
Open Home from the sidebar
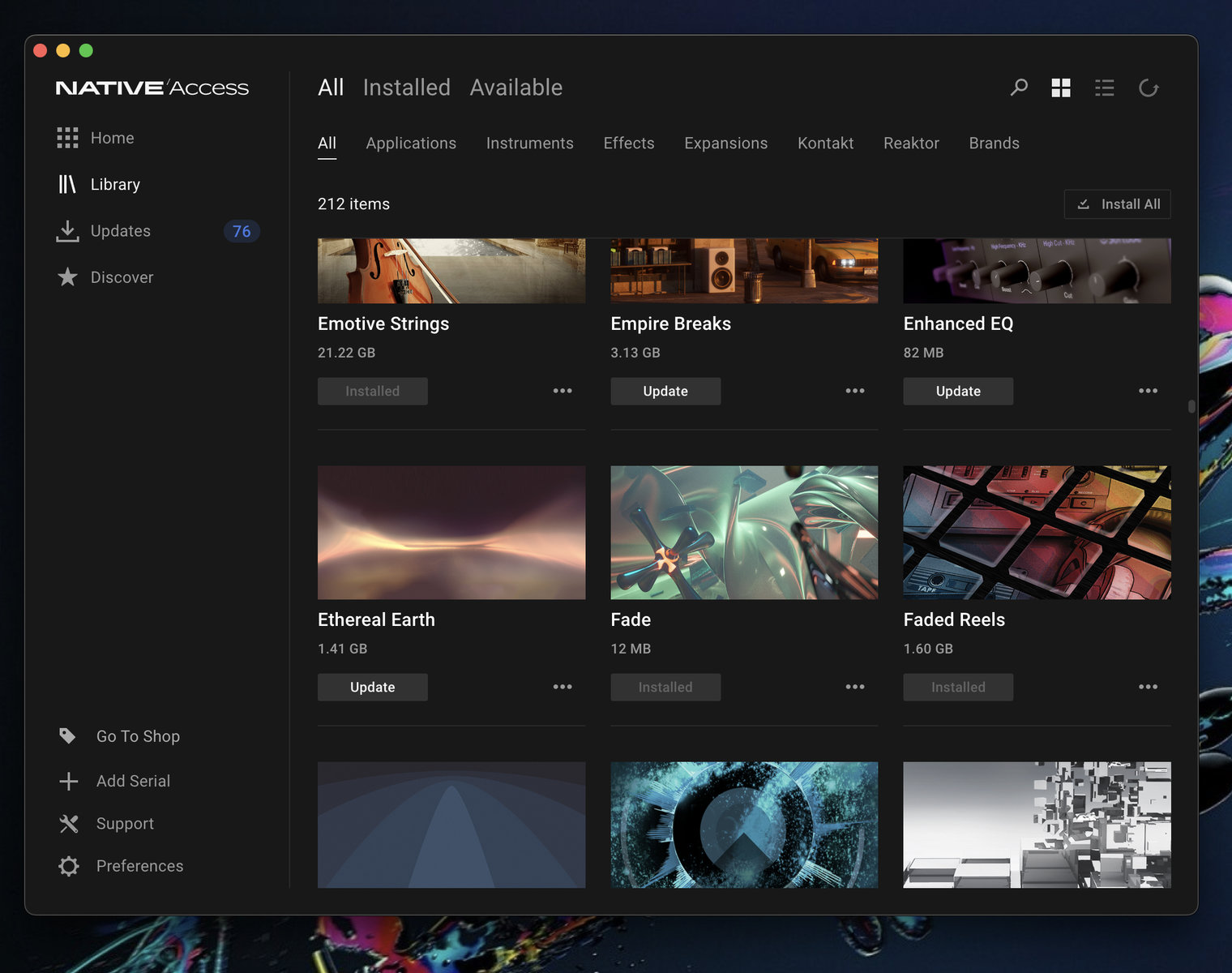[112, 138]
